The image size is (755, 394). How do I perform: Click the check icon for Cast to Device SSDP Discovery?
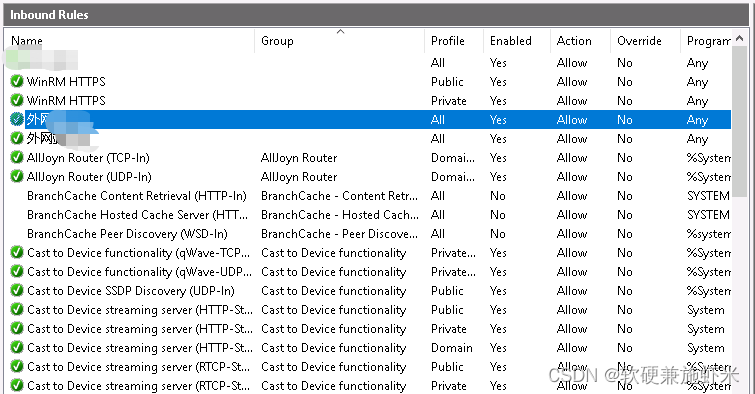click(17, 290)
